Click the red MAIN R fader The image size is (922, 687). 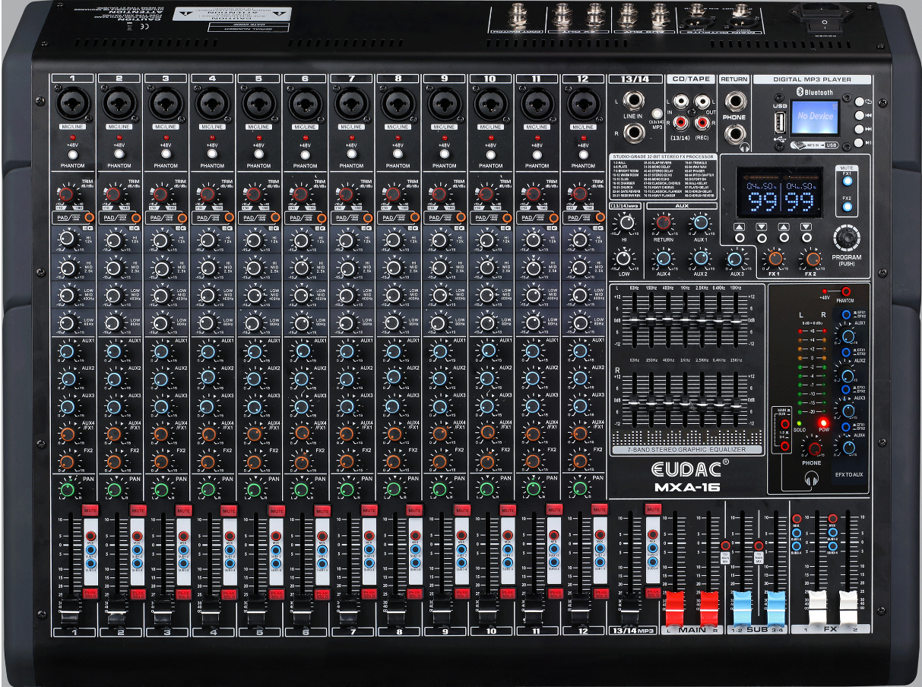709,609
